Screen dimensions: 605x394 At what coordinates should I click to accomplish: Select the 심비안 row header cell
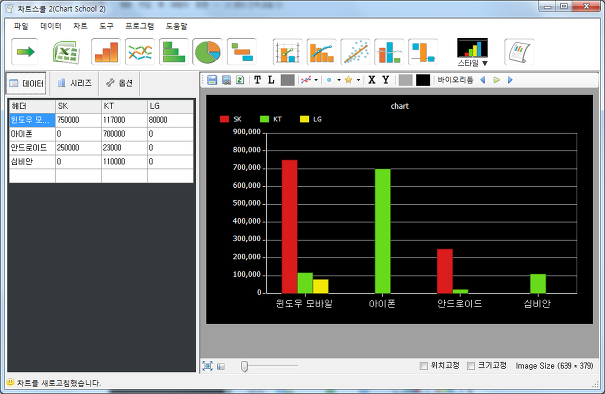click(32, 162)
